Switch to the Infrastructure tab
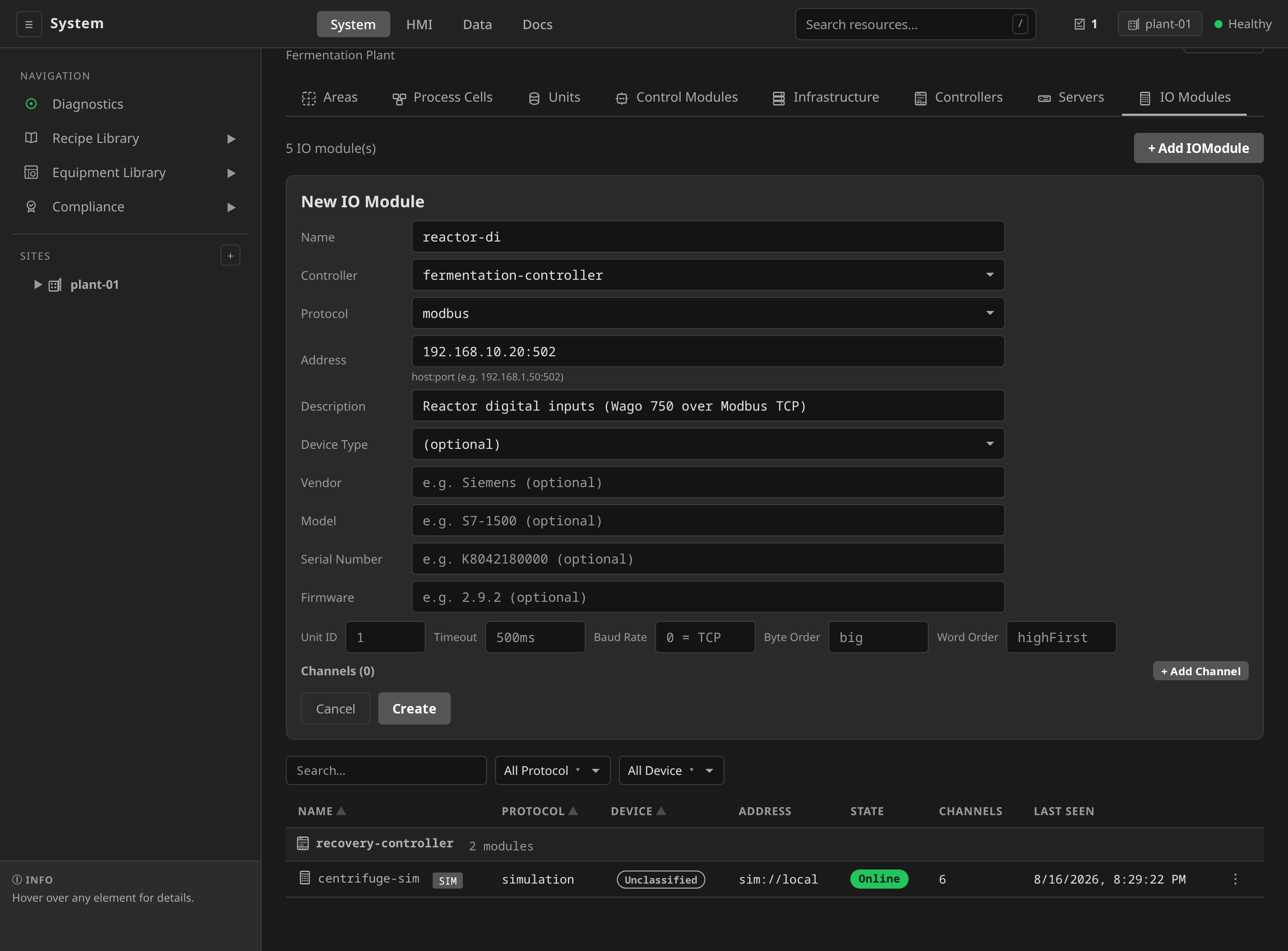The width and height of the screenshot is (1288, 951). click(825, 97)
